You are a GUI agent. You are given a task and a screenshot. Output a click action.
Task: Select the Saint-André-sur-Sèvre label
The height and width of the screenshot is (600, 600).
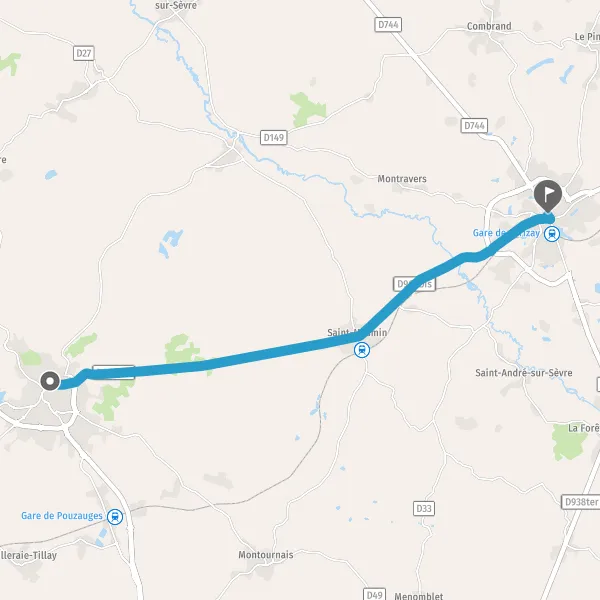[524, 373]
